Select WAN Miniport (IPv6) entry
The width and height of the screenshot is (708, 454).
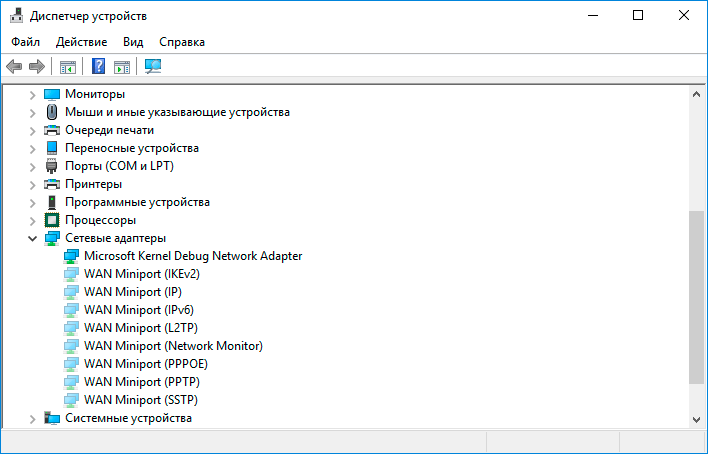click(139, 310)
